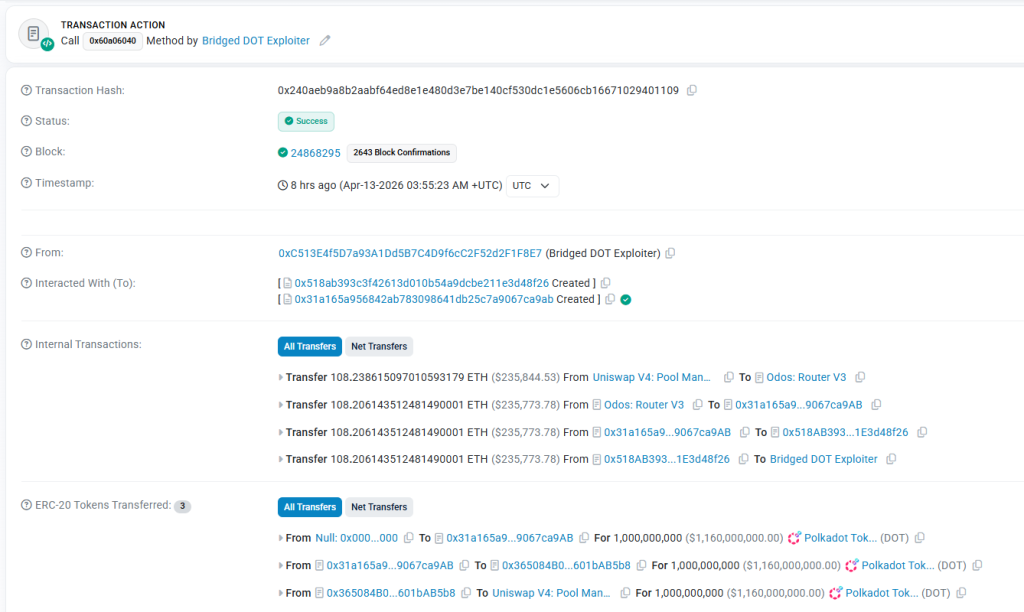Expand the first 108.2386 ETH transfer row
1024x612 pixels.
(x=281, y=378)
